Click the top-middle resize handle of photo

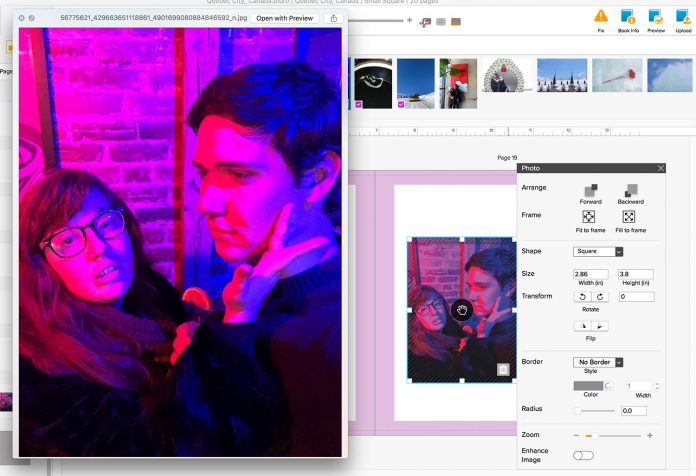click(x=462, y=239)
